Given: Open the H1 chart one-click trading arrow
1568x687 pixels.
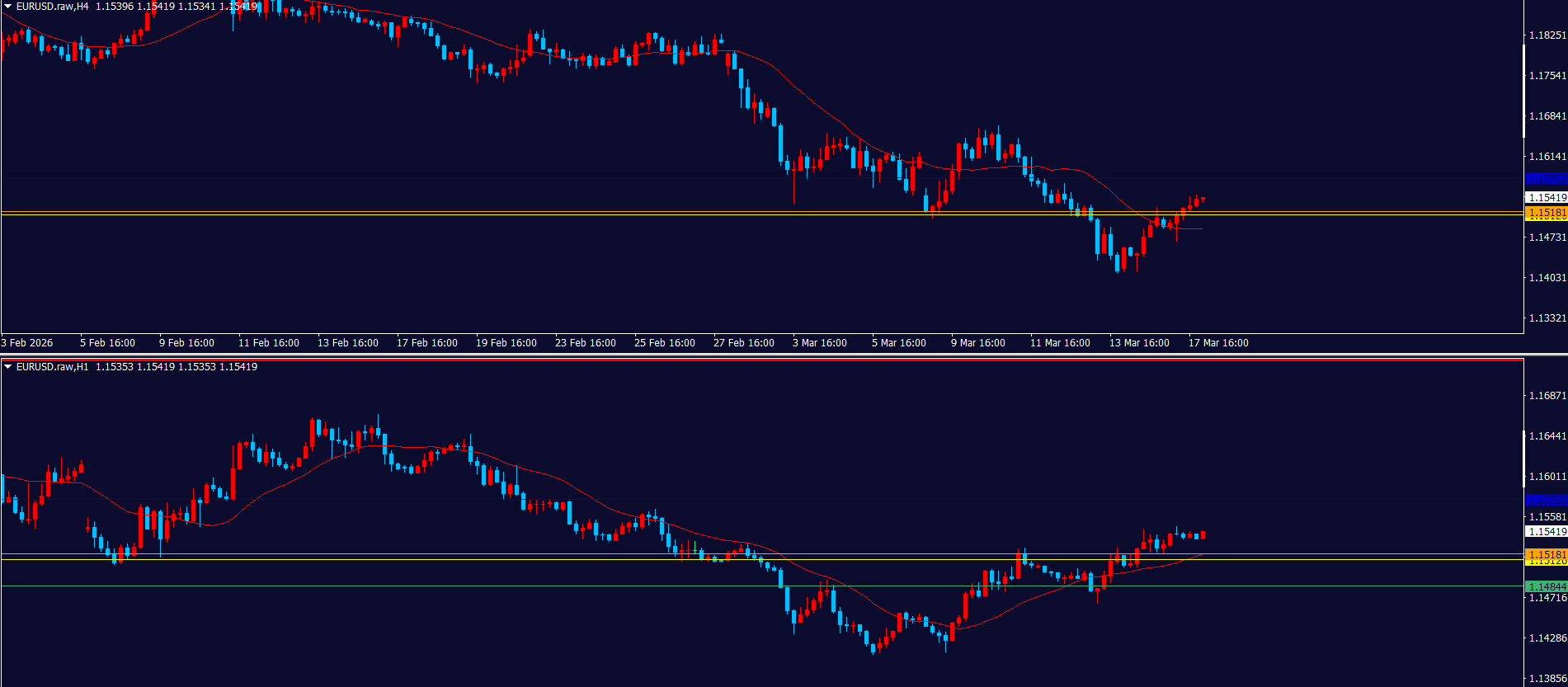Looking at the screenshot, I should (8, 367).
